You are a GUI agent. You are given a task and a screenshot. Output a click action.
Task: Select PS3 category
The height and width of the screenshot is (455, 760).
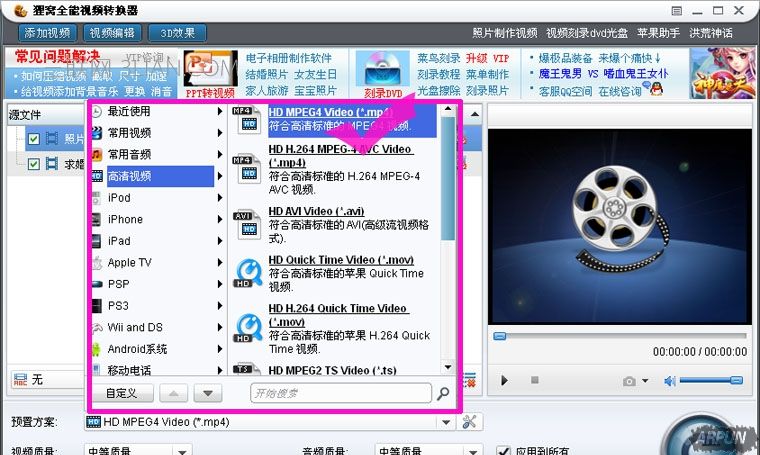pos(118,306)
